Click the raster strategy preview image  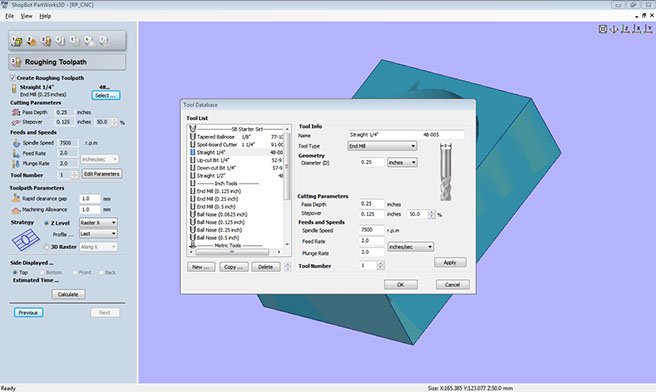click(x=26, y=240)
